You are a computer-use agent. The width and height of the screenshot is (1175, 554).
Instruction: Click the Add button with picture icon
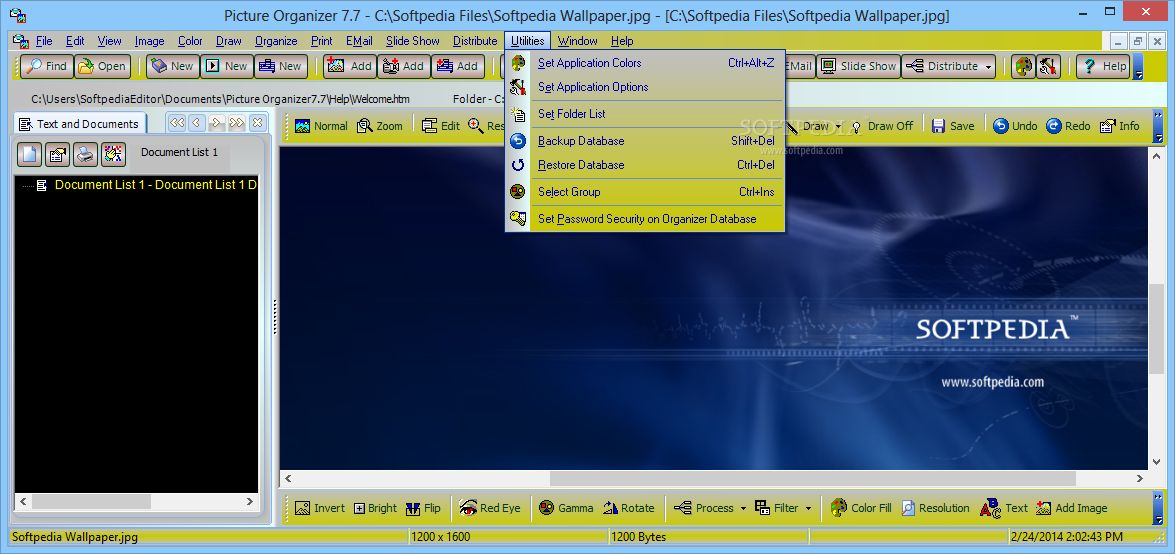point(350,66)
